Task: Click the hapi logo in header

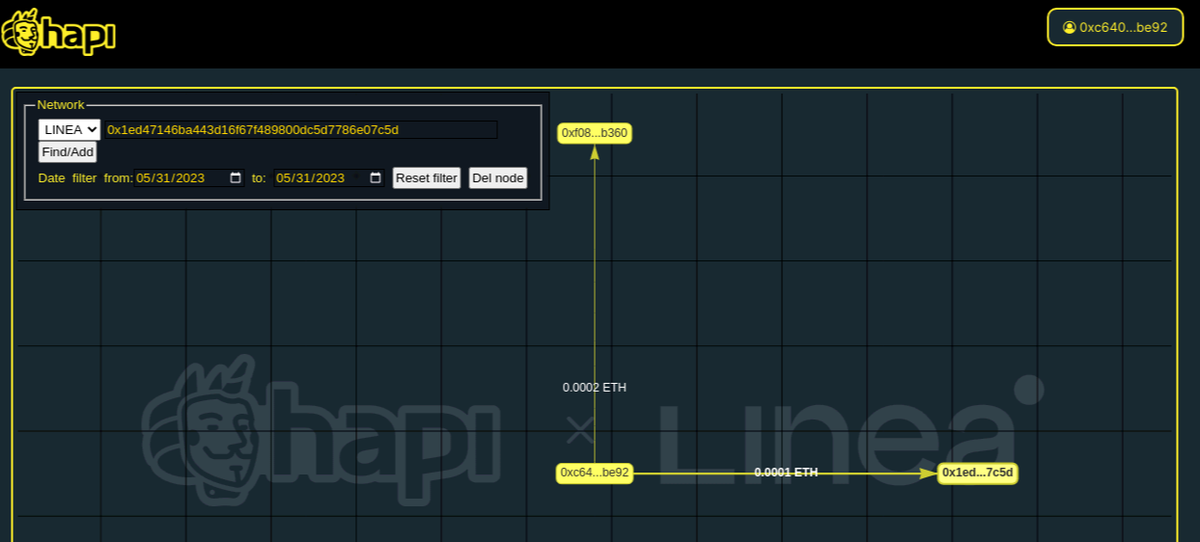Action: pos(59,32)
